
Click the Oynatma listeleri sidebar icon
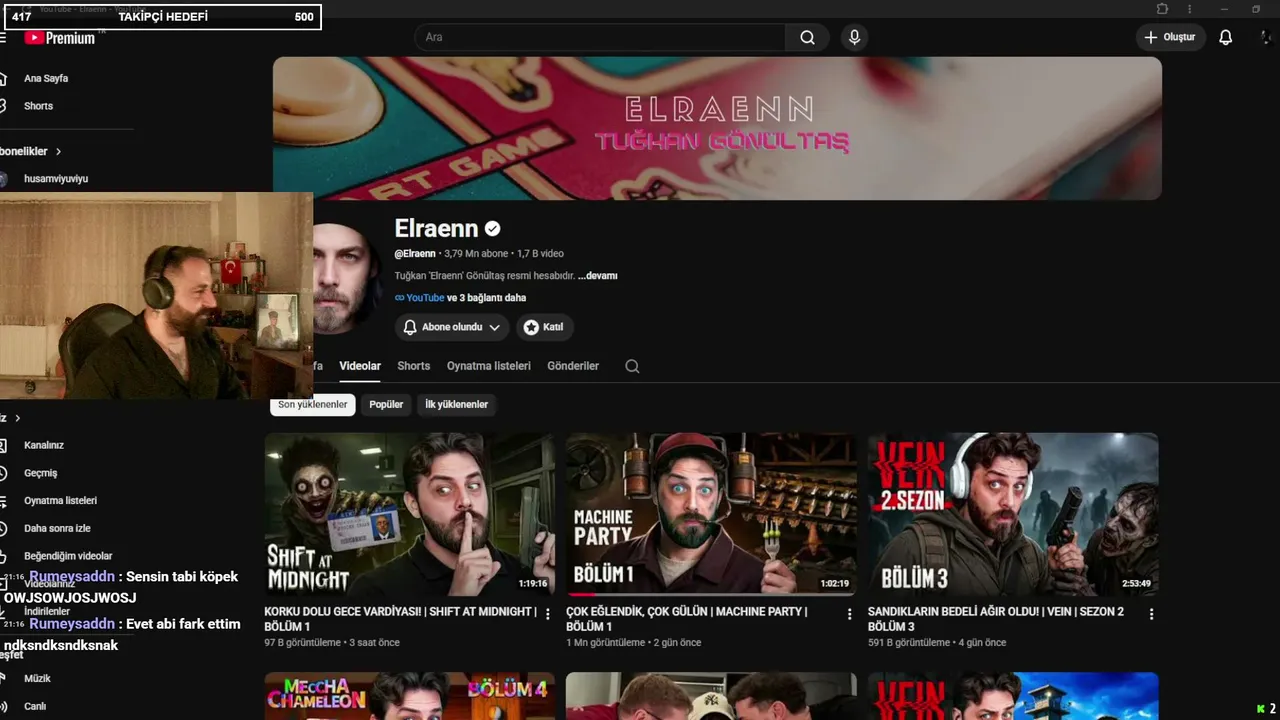(3, 501)
